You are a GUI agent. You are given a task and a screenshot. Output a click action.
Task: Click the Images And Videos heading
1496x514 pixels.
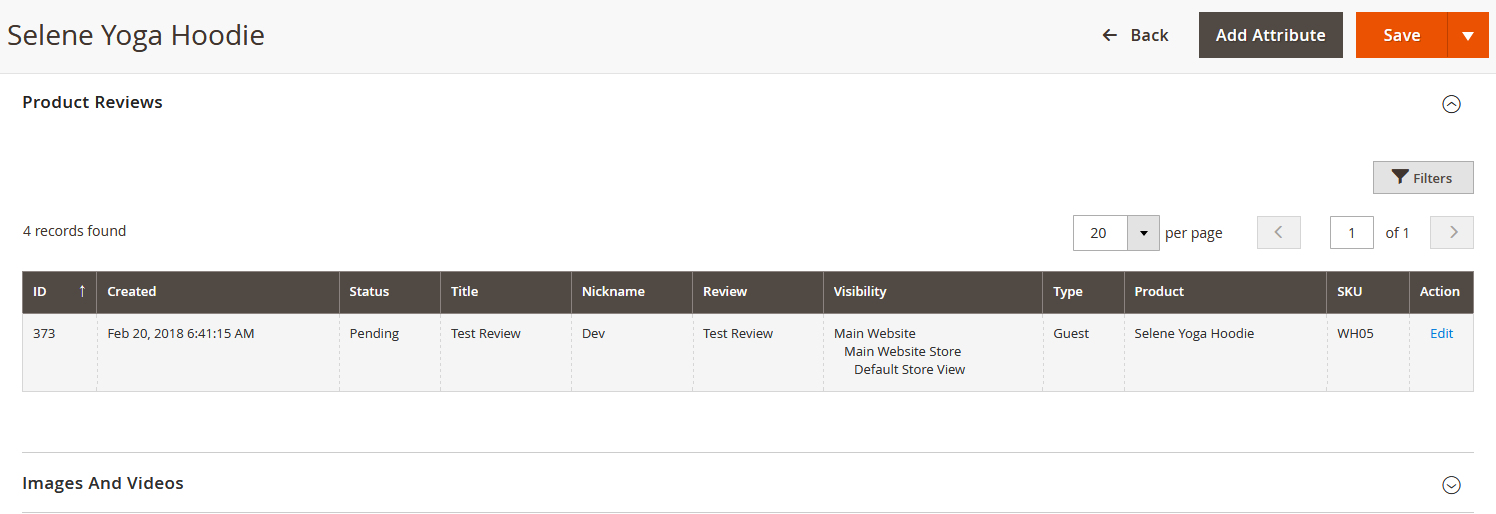pyautogui.click(x=103, y=483)
